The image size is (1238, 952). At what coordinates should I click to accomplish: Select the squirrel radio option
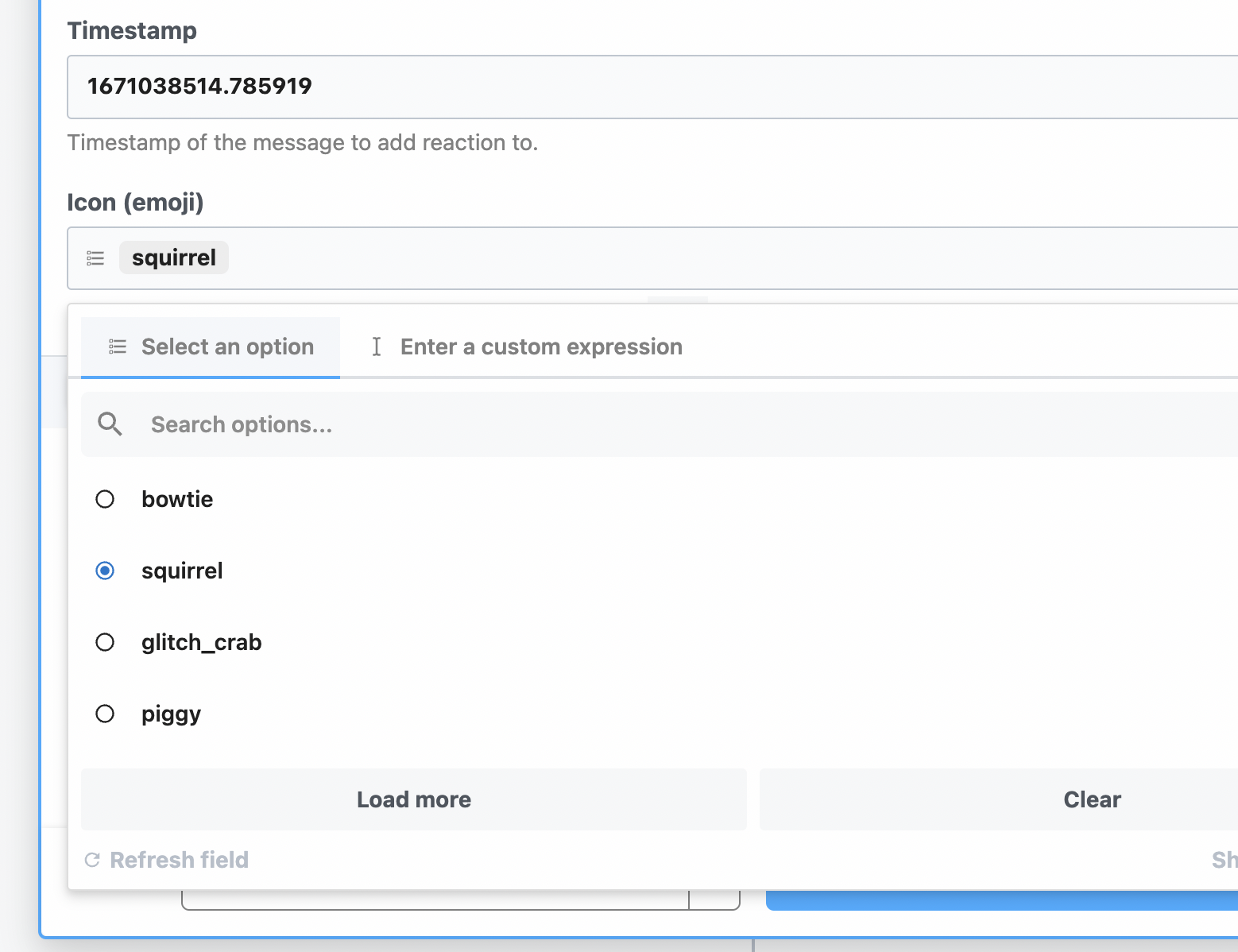tap(105, 570)
